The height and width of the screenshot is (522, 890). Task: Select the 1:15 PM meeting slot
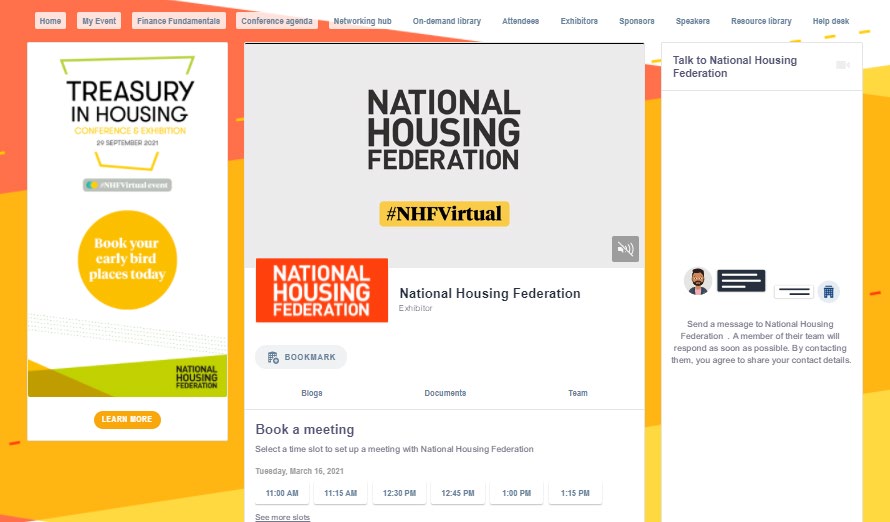point(575,493)
